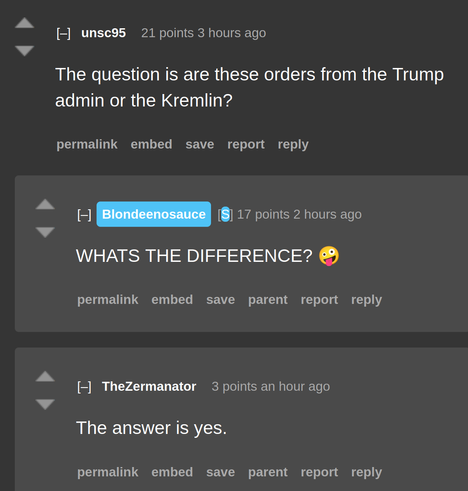
Task: Downvote Blondeenosauce's comment
Action: [x=45, y=232]
